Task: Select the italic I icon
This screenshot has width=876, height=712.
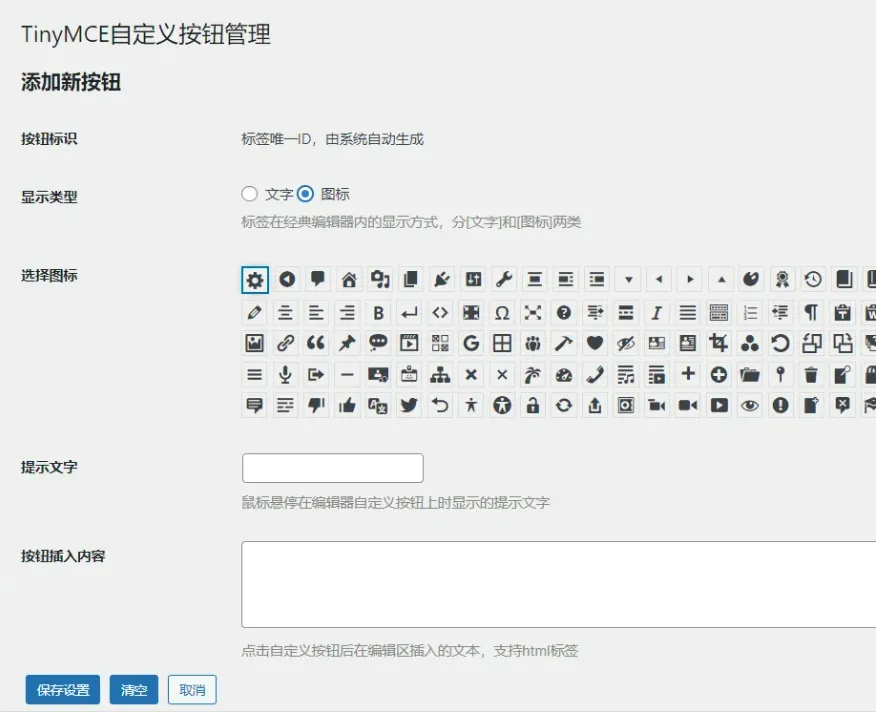Action: tap(657, 312)
